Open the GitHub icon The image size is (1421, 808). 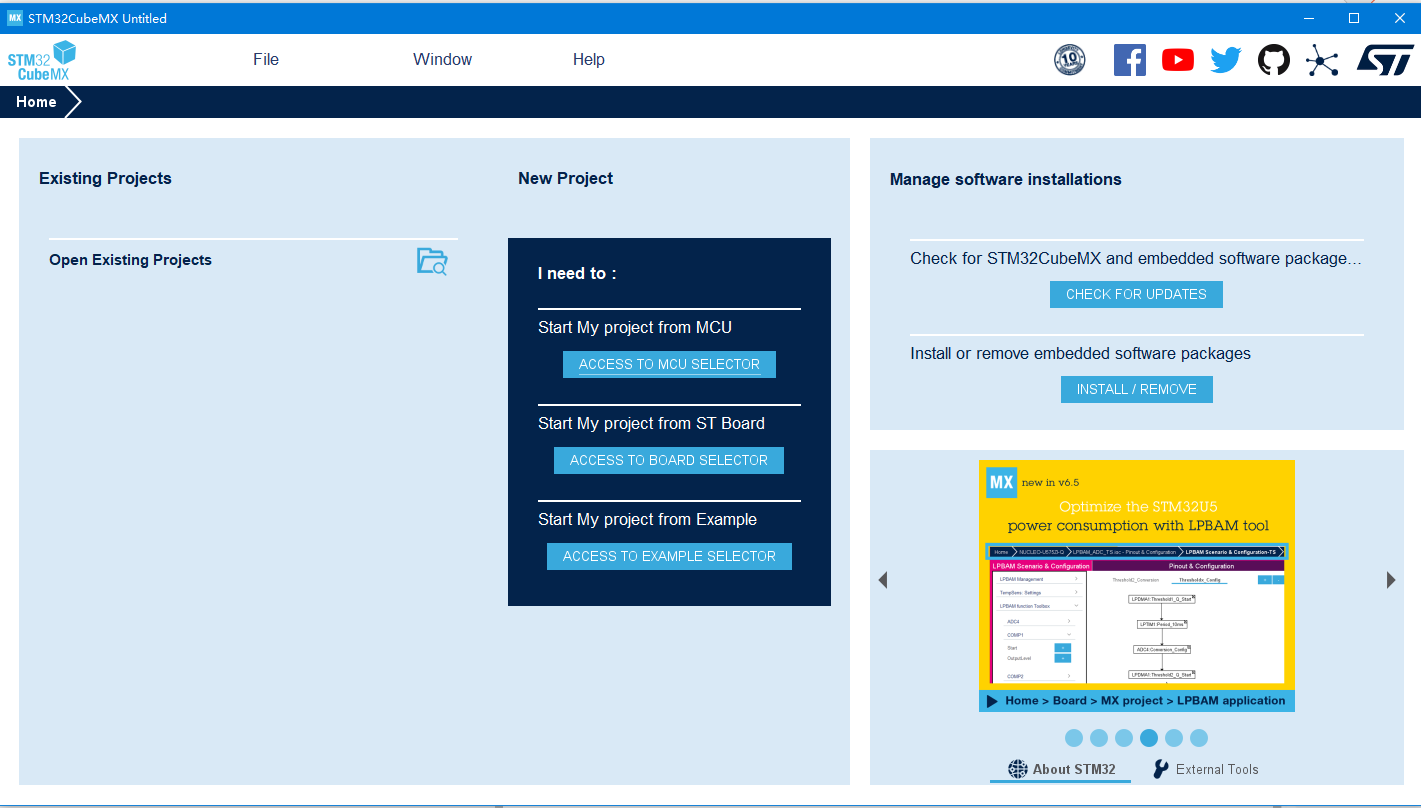point(1274,60)
